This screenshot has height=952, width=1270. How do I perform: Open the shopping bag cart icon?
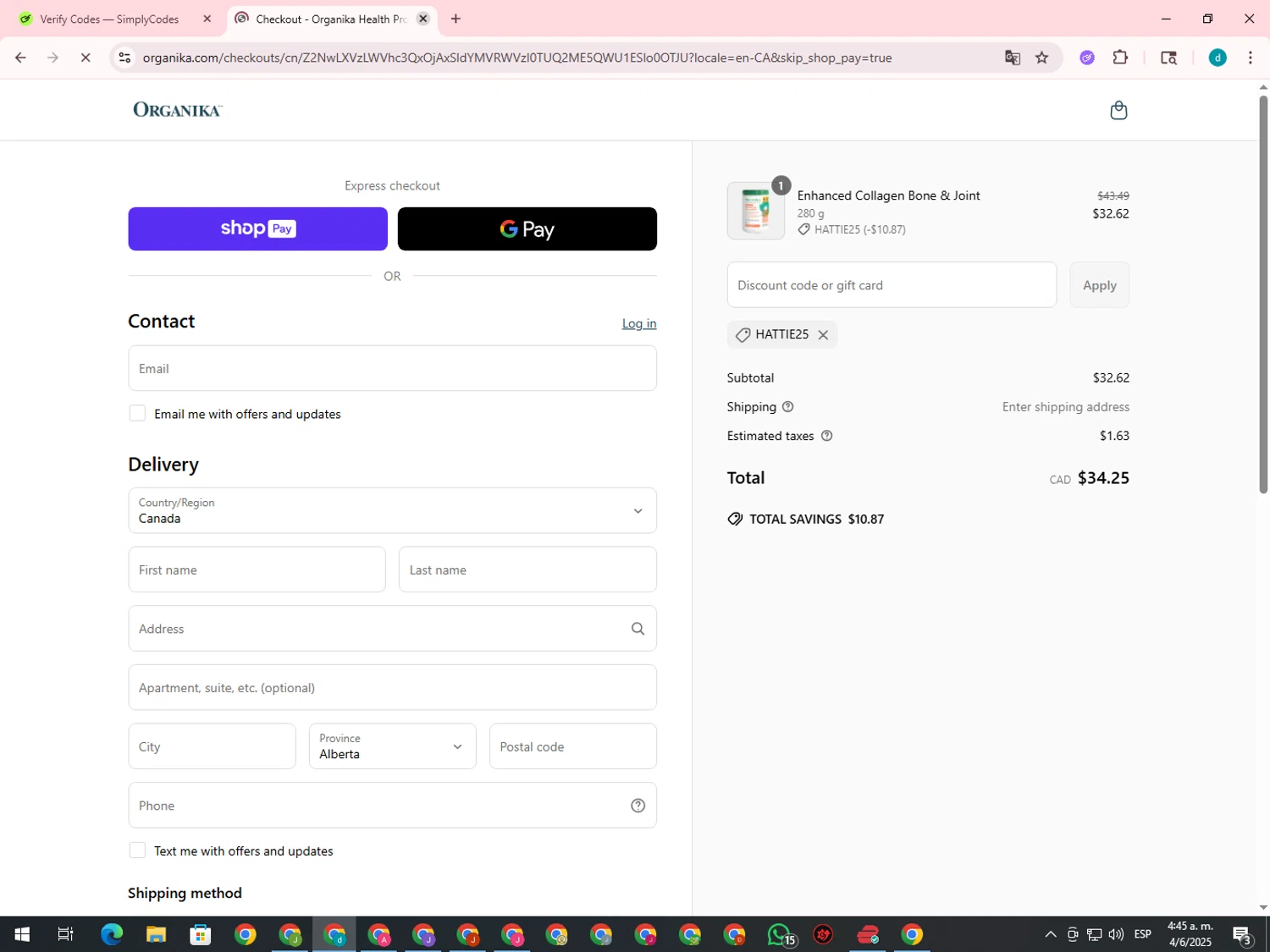(x=1118, y=110)
